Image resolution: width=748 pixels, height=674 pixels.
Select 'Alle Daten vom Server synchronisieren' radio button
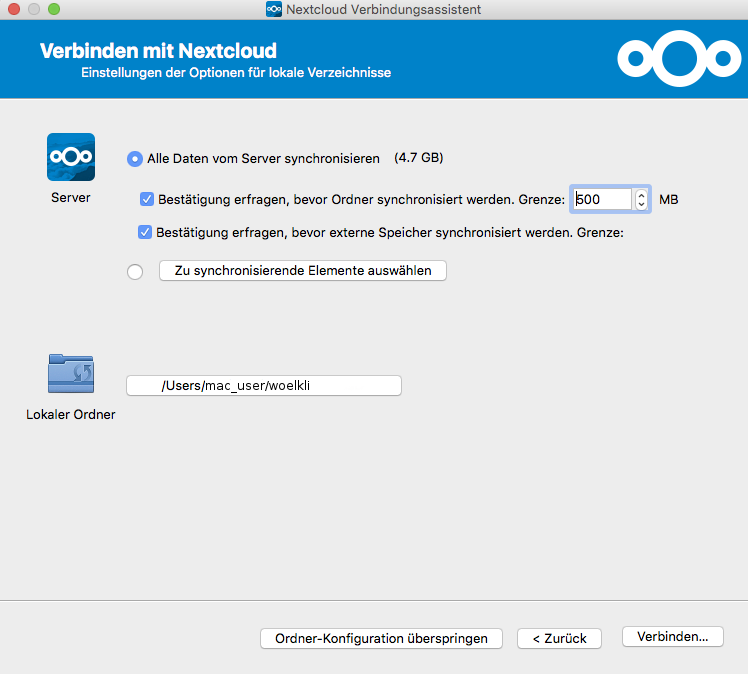click(x=135, y=159)
